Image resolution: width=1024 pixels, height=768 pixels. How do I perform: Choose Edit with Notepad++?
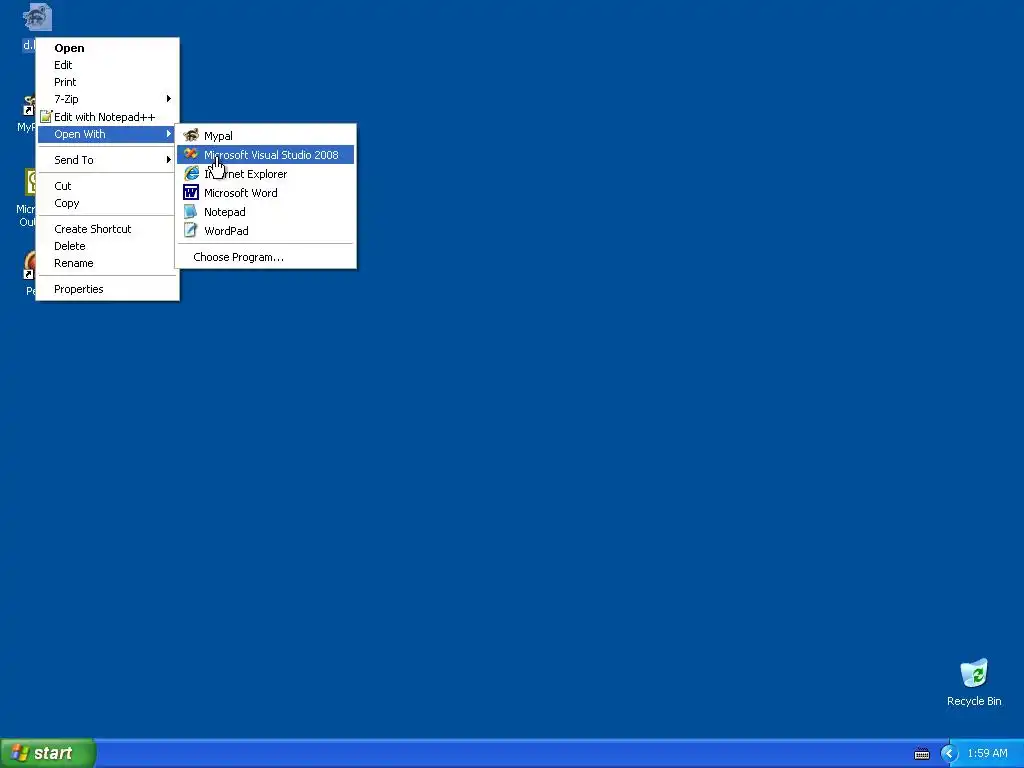(107, 117)
